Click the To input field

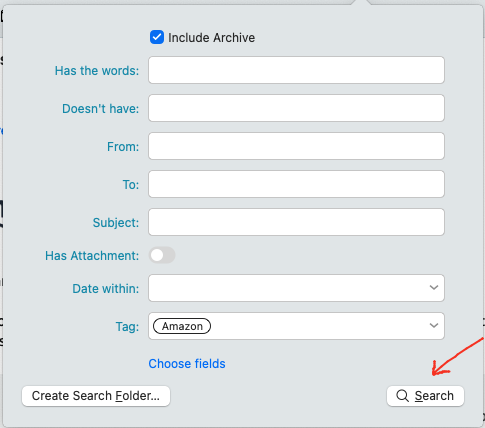coord(296,184)
